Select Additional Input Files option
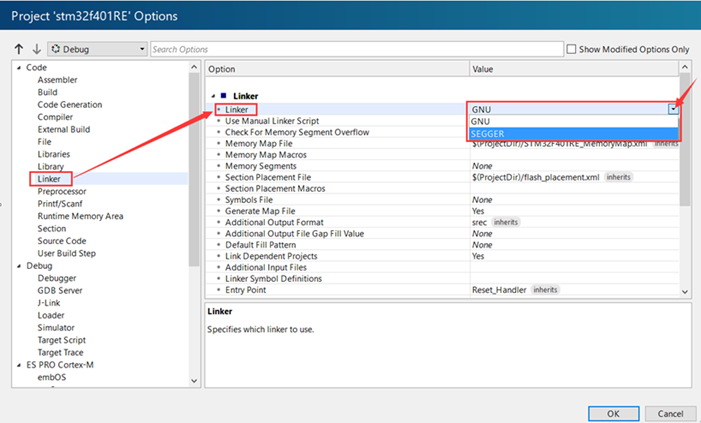 [266, 267]
